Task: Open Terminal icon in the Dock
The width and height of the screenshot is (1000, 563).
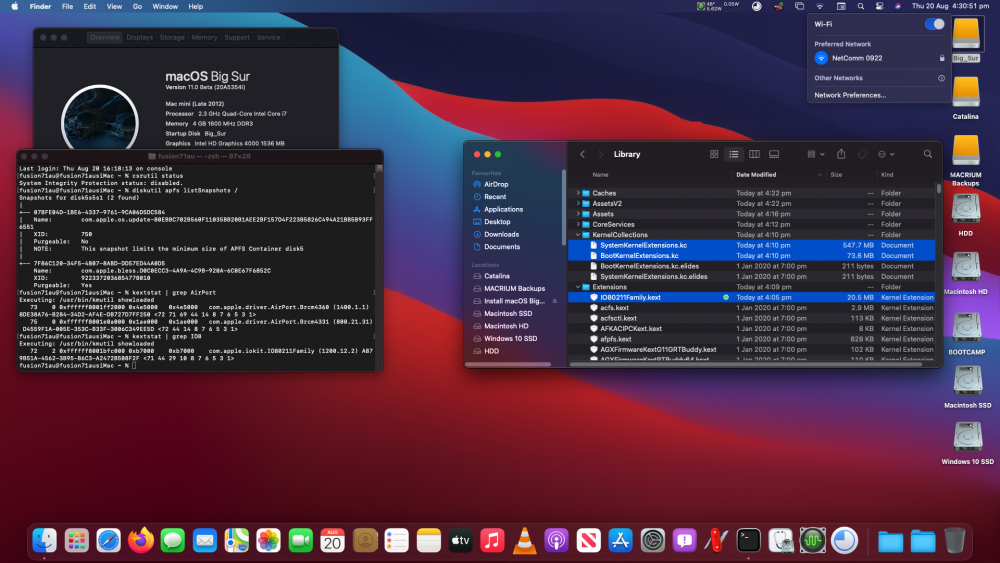Action: pos(748,541)
